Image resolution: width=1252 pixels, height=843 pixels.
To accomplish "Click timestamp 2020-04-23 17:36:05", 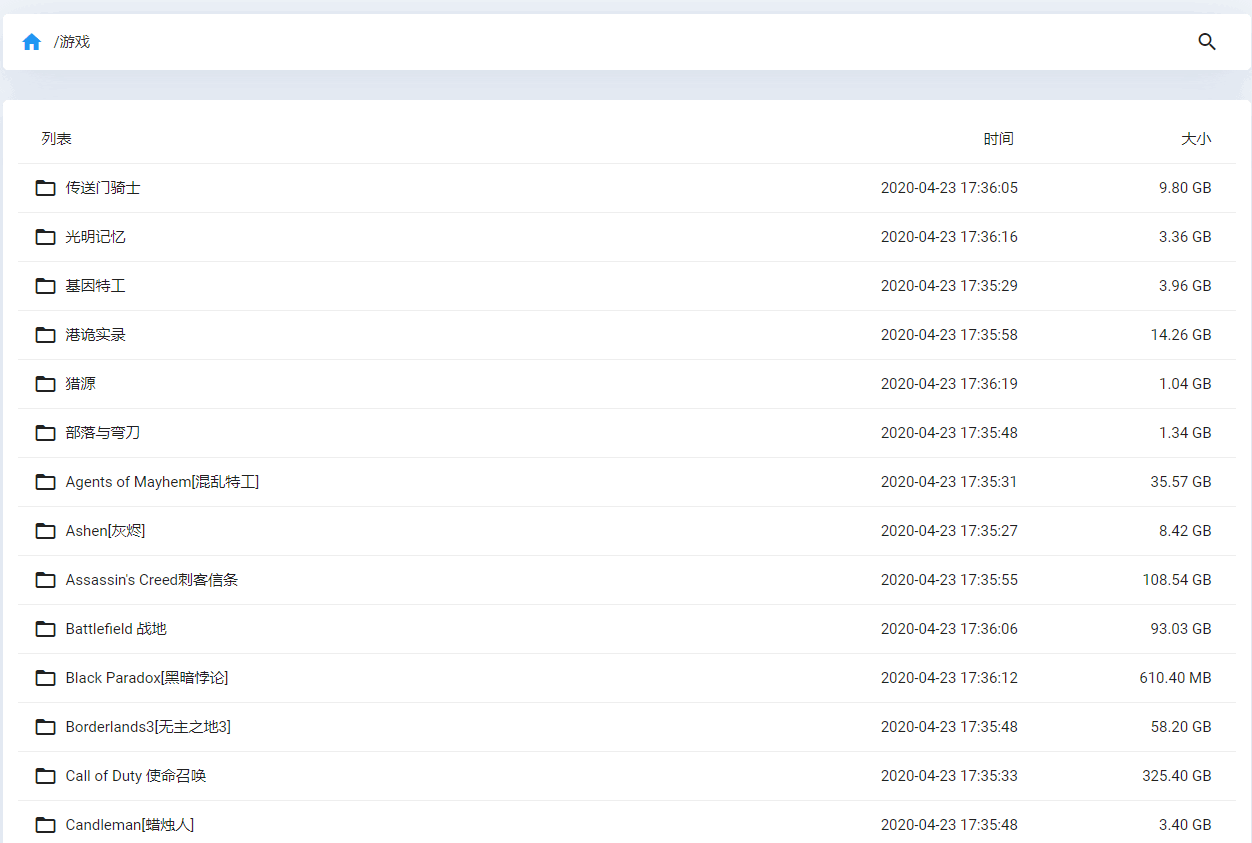I will (949, 188).
